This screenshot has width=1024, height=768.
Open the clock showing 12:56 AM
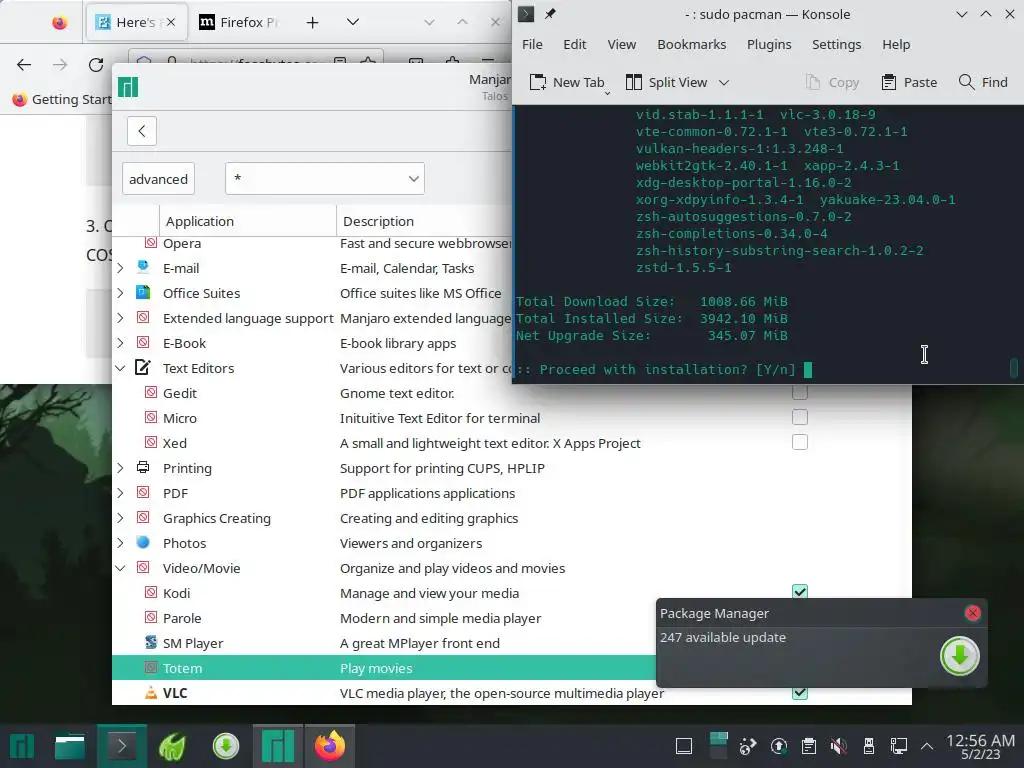pyautogui.click(x=980, y=746)
